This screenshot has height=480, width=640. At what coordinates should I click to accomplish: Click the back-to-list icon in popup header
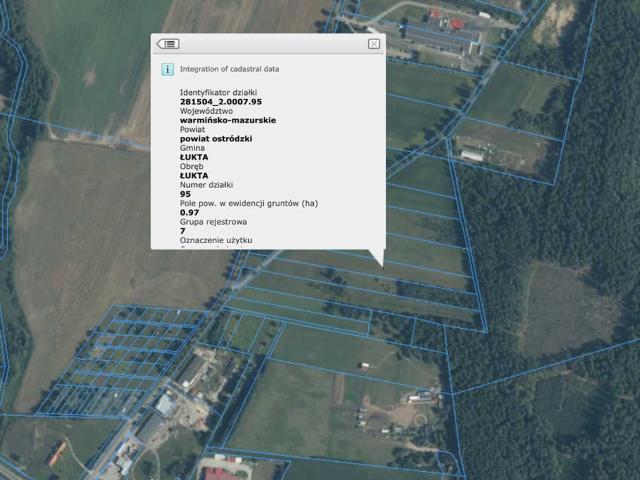168,44
